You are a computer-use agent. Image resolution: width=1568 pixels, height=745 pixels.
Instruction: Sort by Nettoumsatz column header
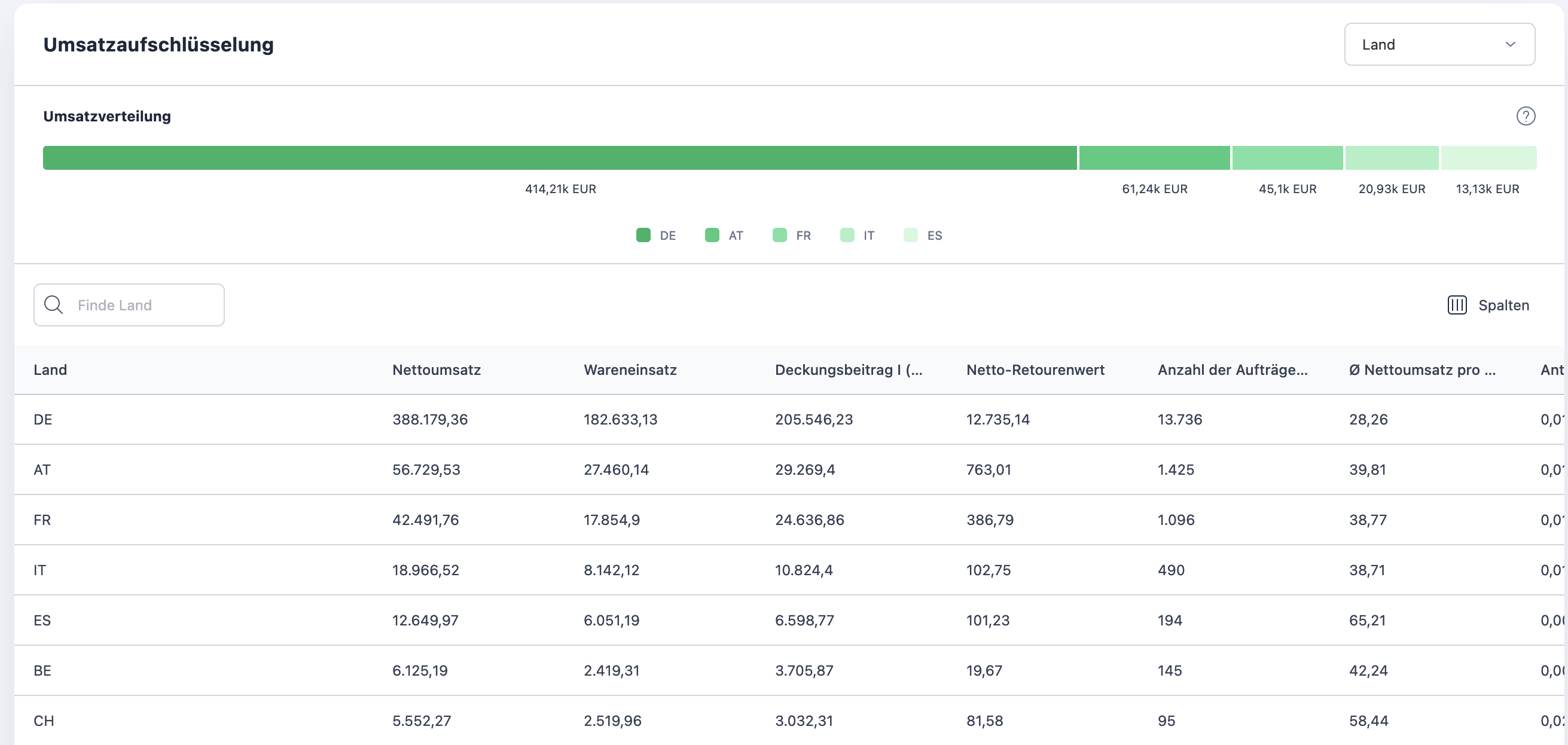coord(436,370)
